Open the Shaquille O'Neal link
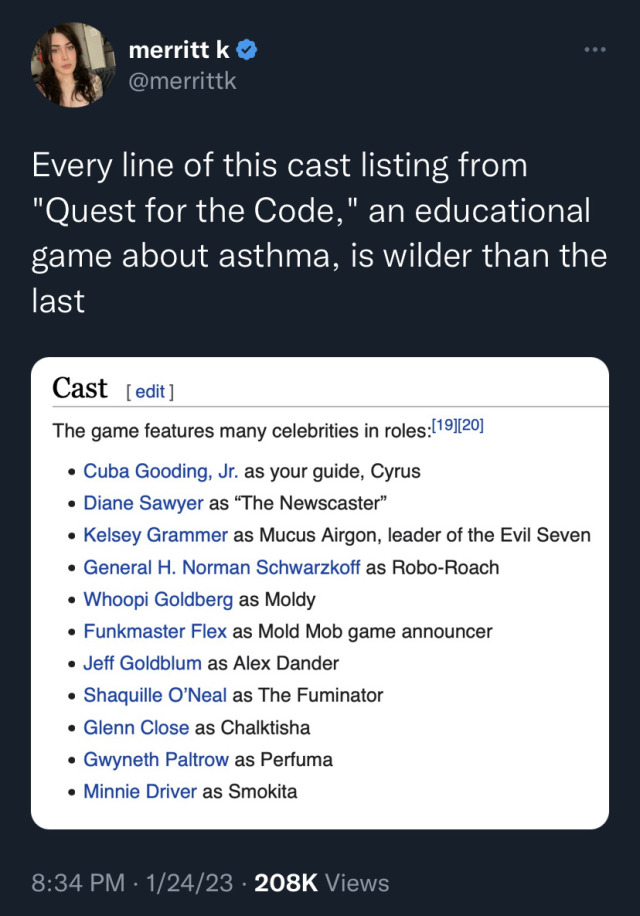Image resolution: width=640 pixels, height=916 pixels. click(x=155, y=695)
